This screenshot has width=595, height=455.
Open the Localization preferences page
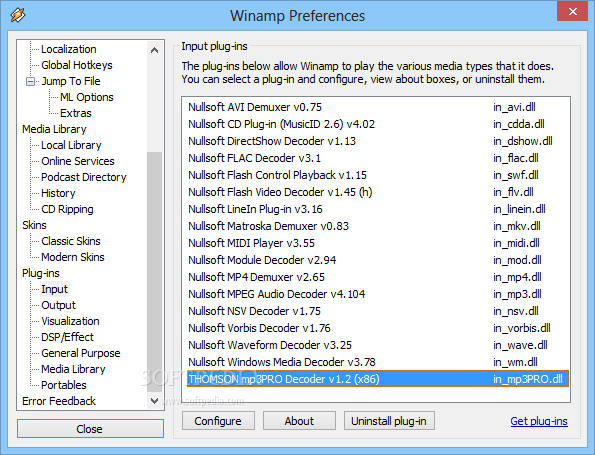point(69,49)
